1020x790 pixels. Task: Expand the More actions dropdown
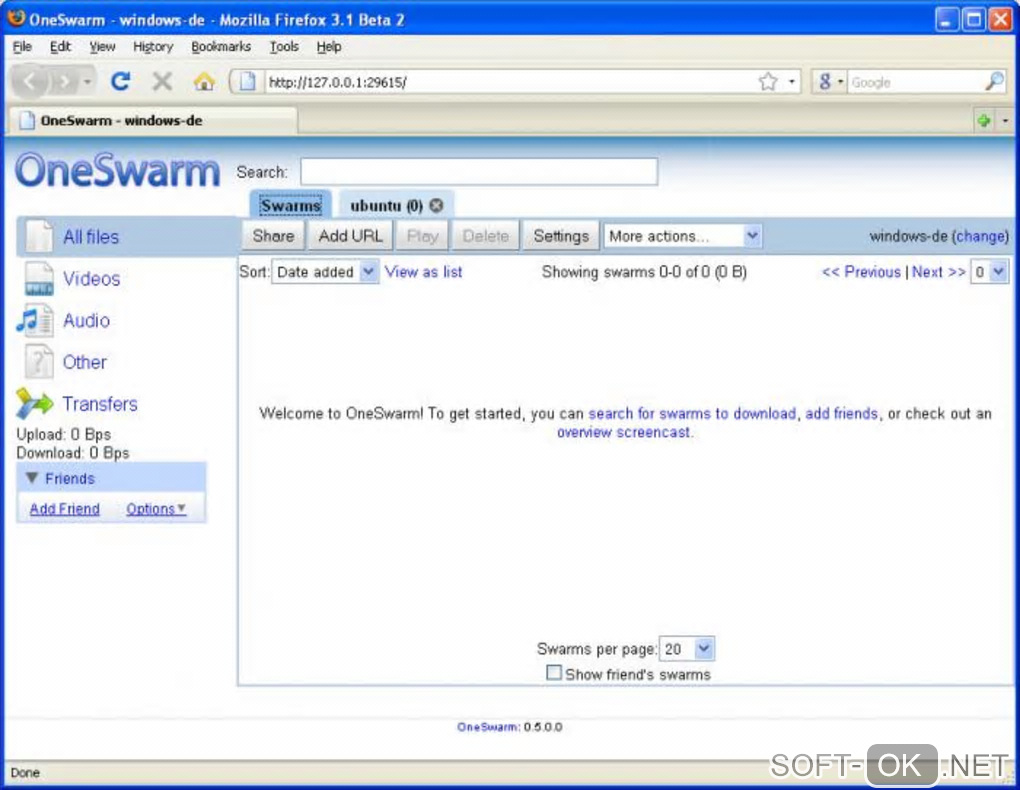tap(682, 236)
